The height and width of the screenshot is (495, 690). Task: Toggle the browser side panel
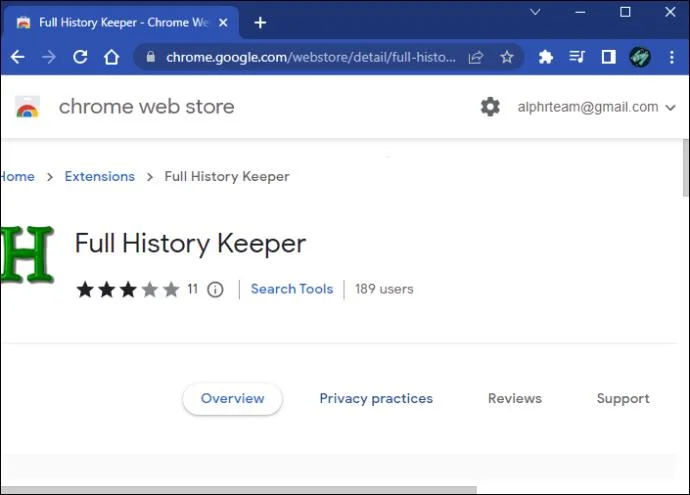click(609, 57)
